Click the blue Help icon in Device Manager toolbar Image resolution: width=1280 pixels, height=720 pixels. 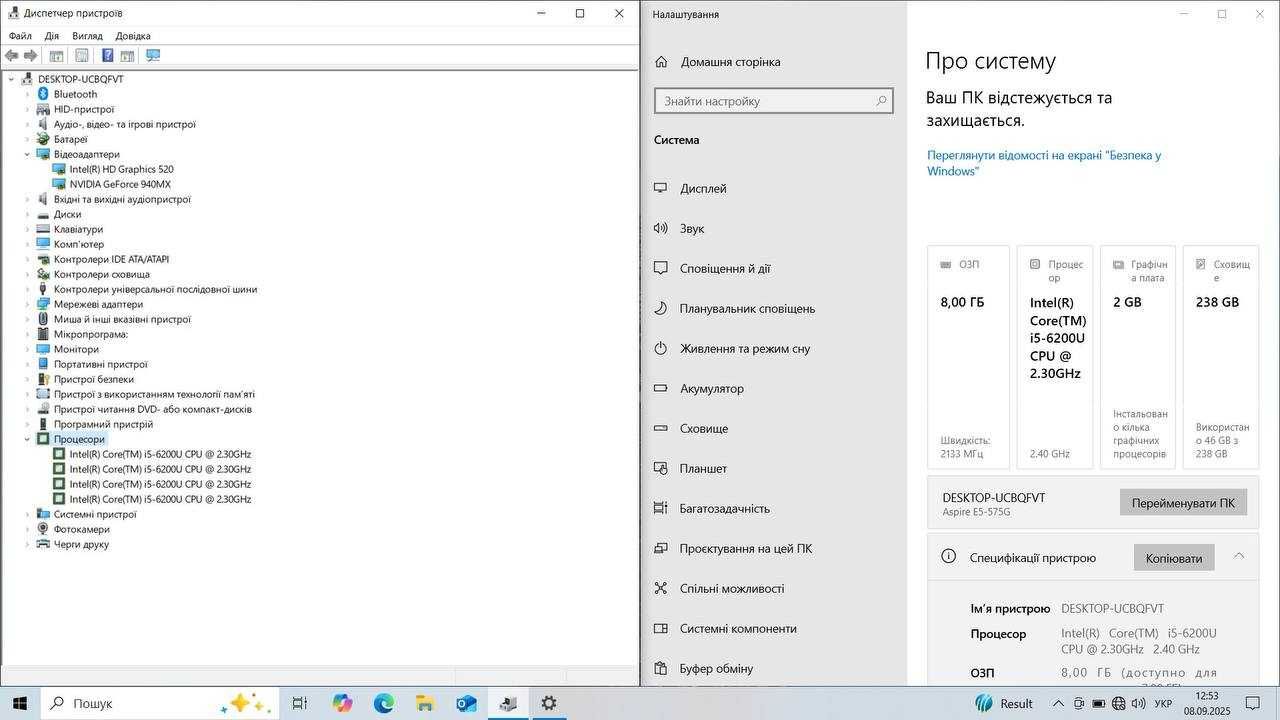pyautogui.click(x=107, y=56)
